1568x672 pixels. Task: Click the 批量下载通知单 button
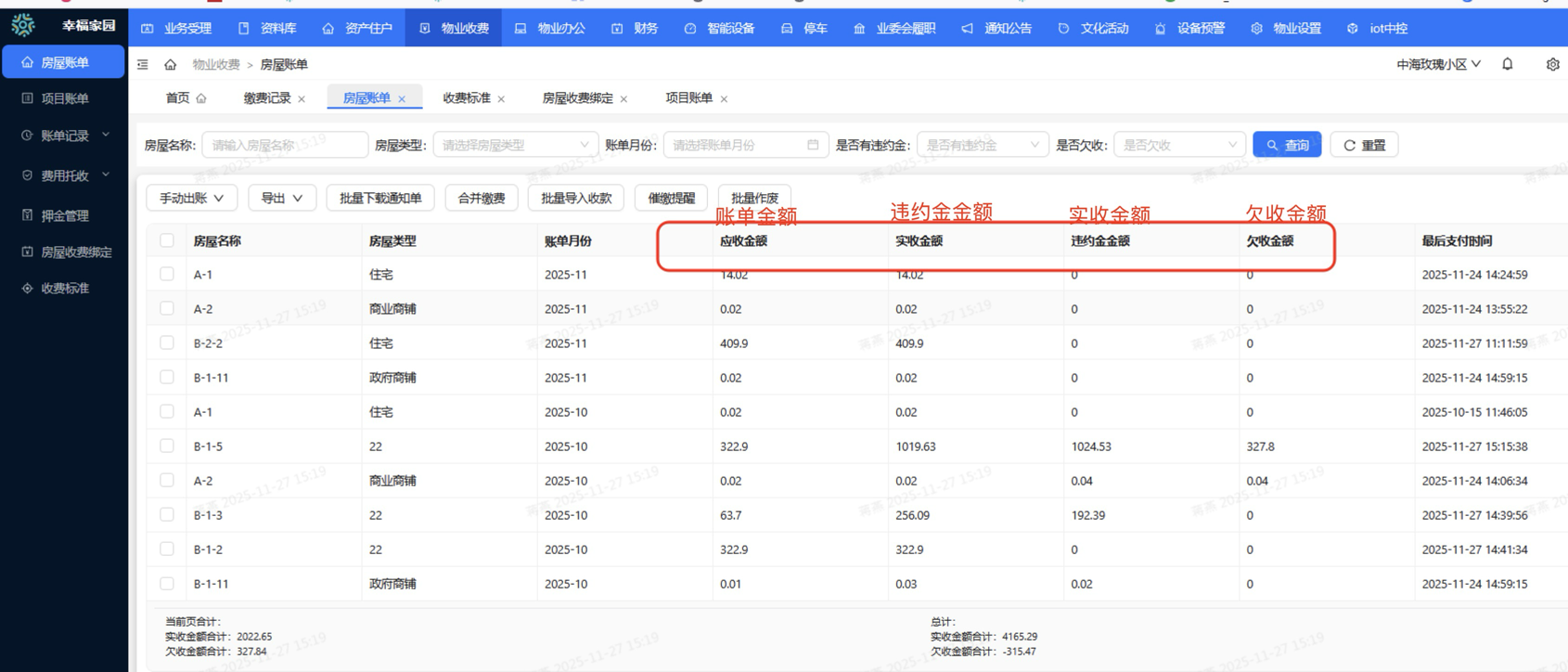(x=379, y=198)
